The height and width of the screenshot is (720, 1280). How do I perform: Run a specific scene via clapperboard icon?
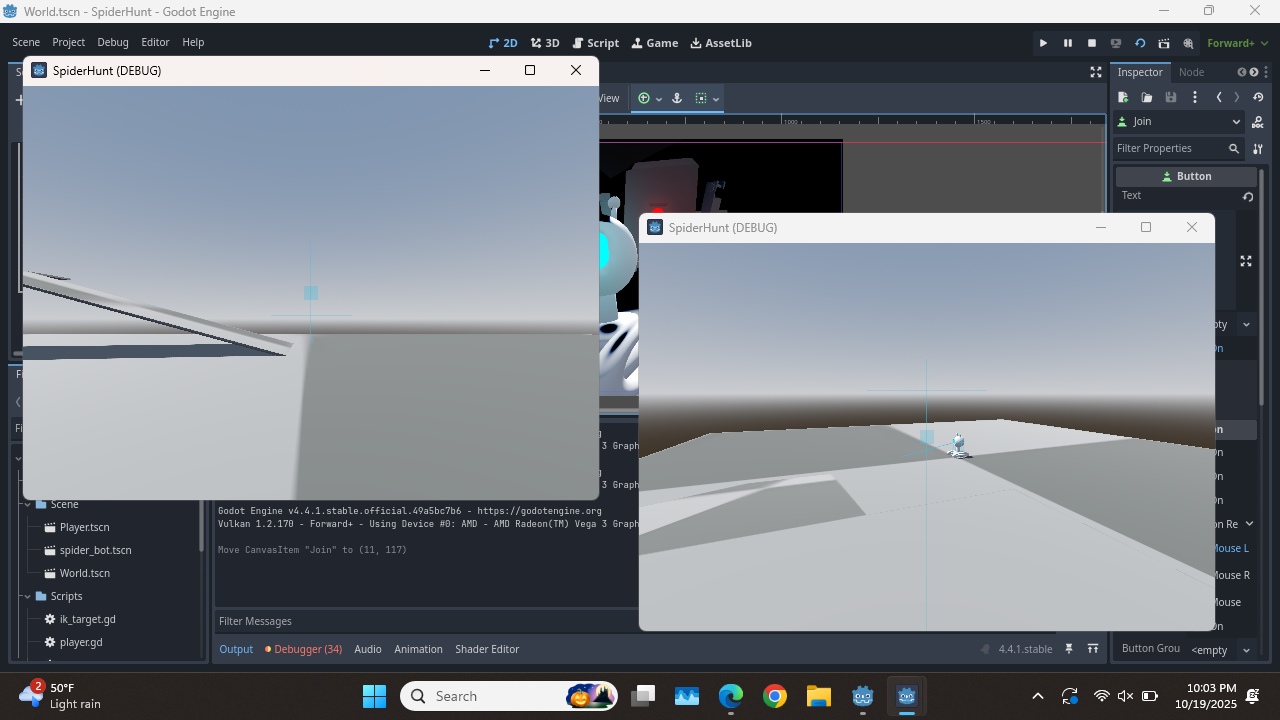[1164, 43]
